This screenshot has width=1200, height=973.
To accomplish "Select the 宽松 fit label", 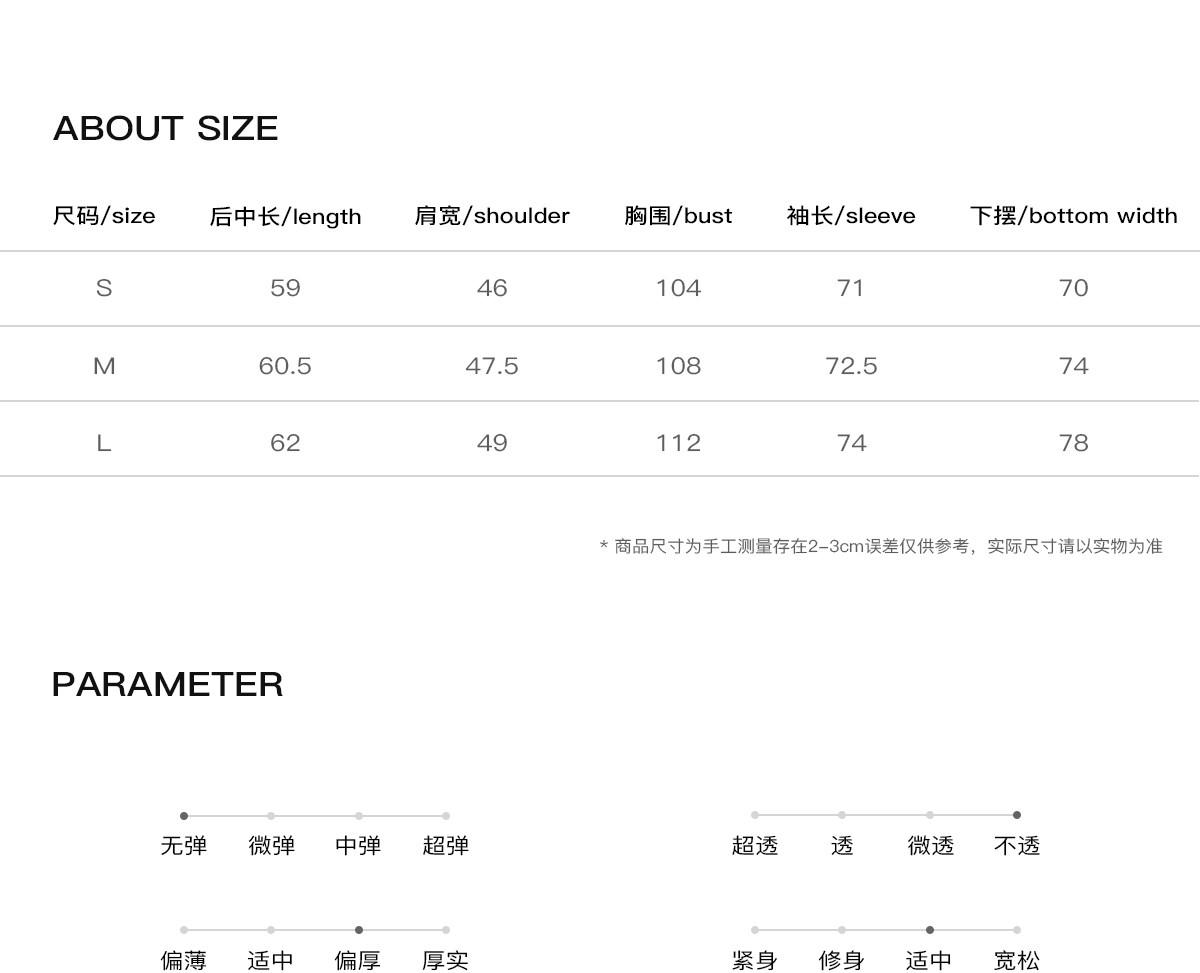I will (x=1017, y=961).
